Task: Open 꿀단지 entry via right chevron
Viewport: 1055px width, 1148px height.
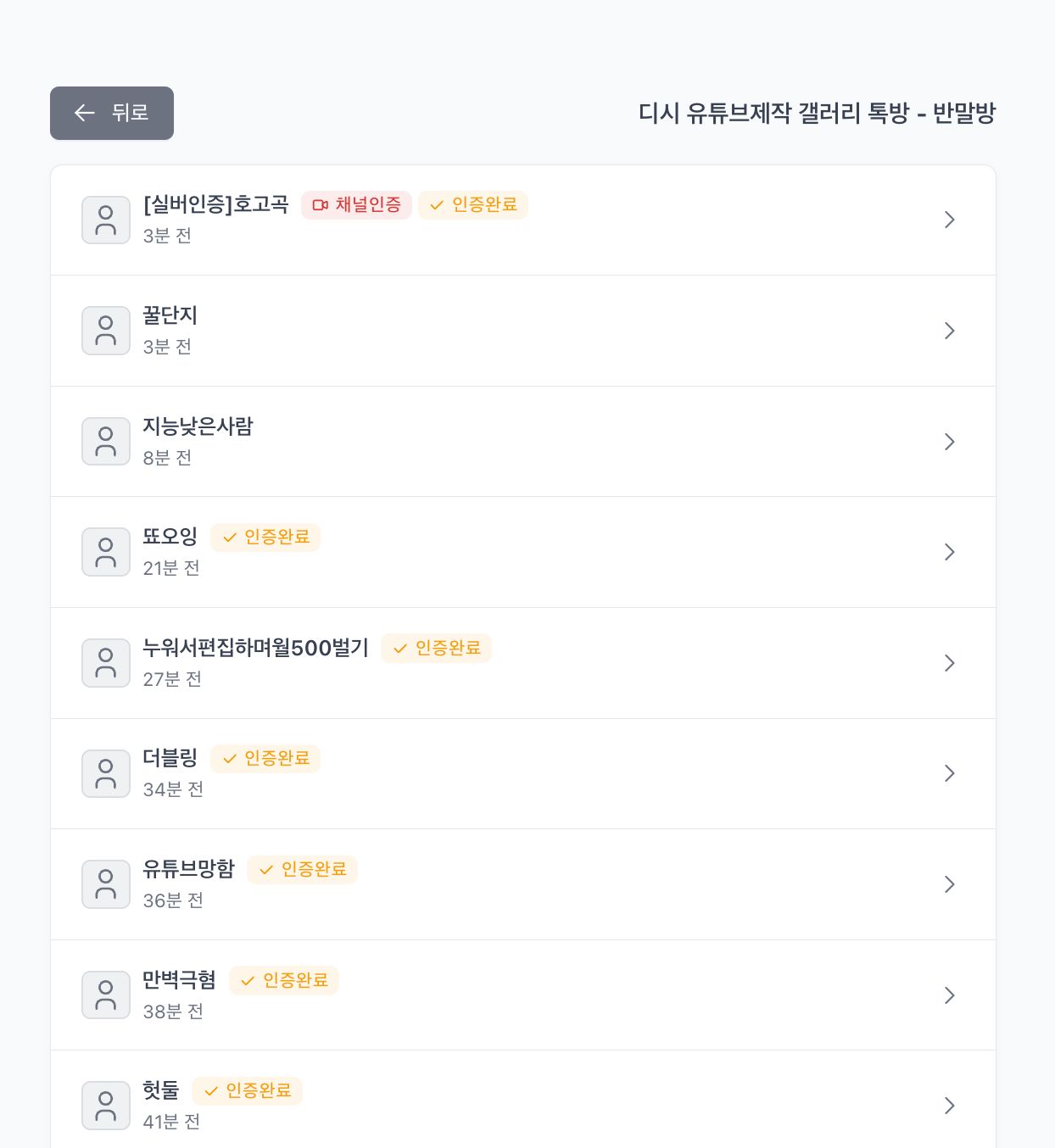Action: pos(949,331)
